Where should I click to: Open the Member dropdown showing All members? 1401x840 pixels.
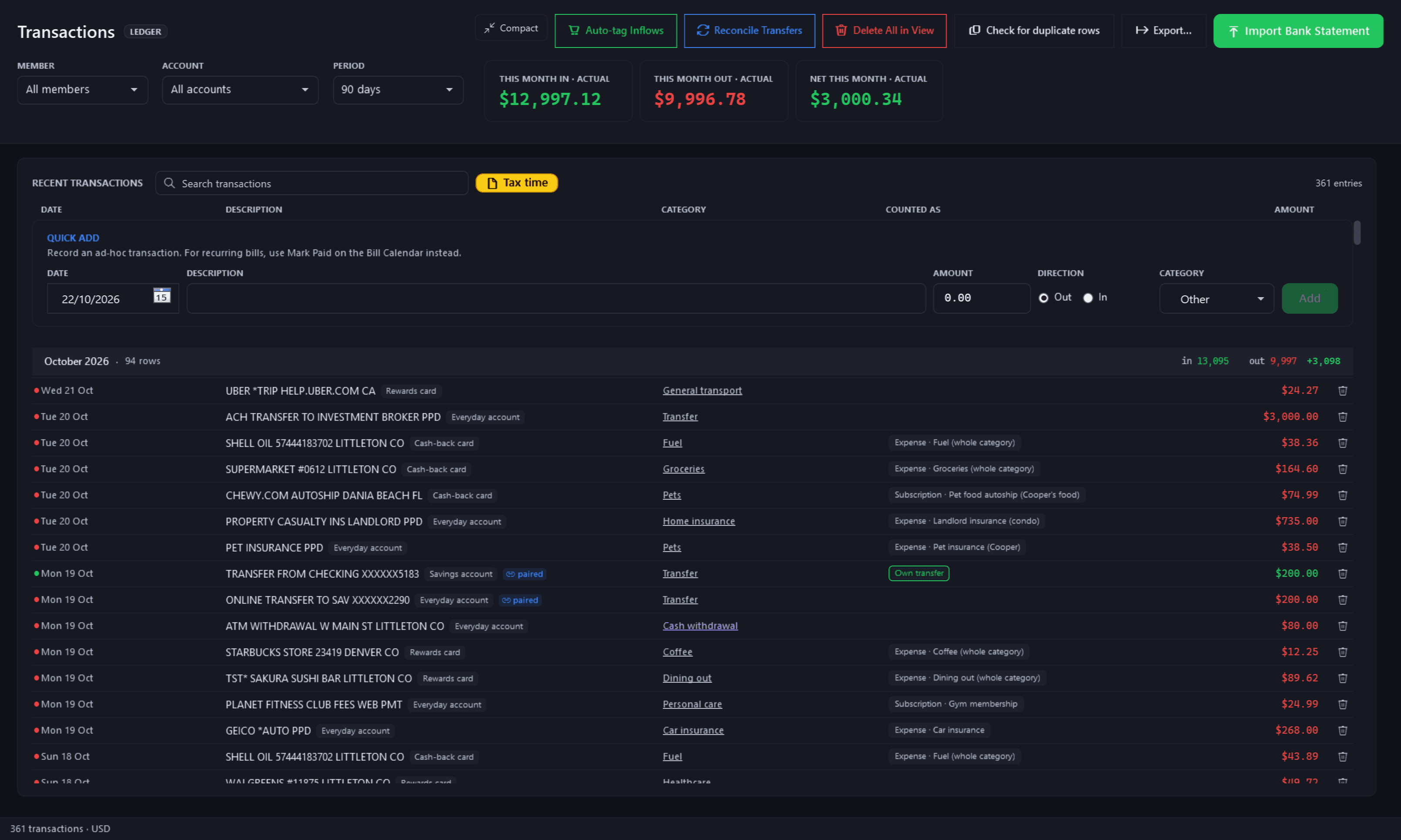click(83, 89)
